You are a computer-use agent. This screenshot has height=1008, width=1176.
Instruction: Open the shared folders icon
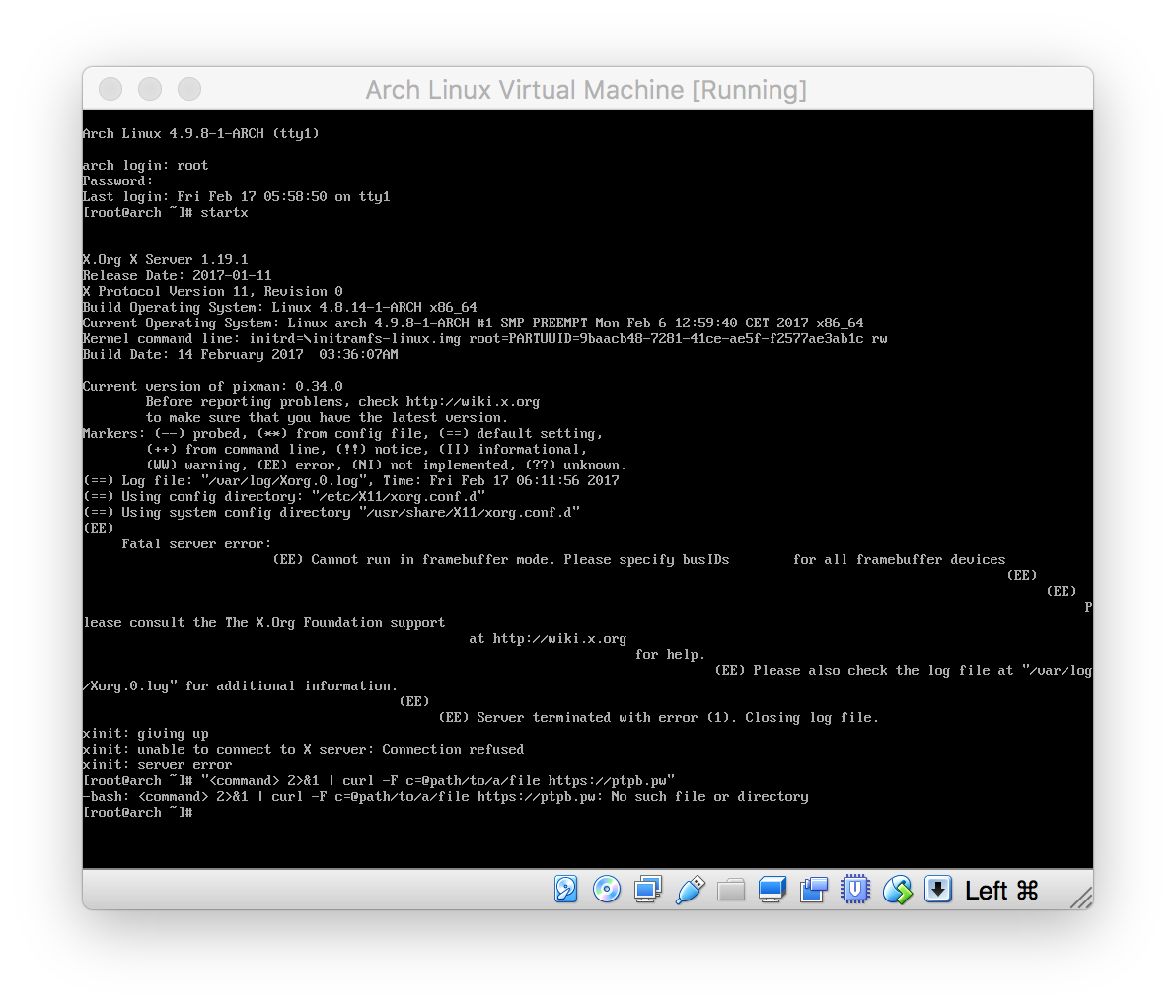[x=731, y=891]
